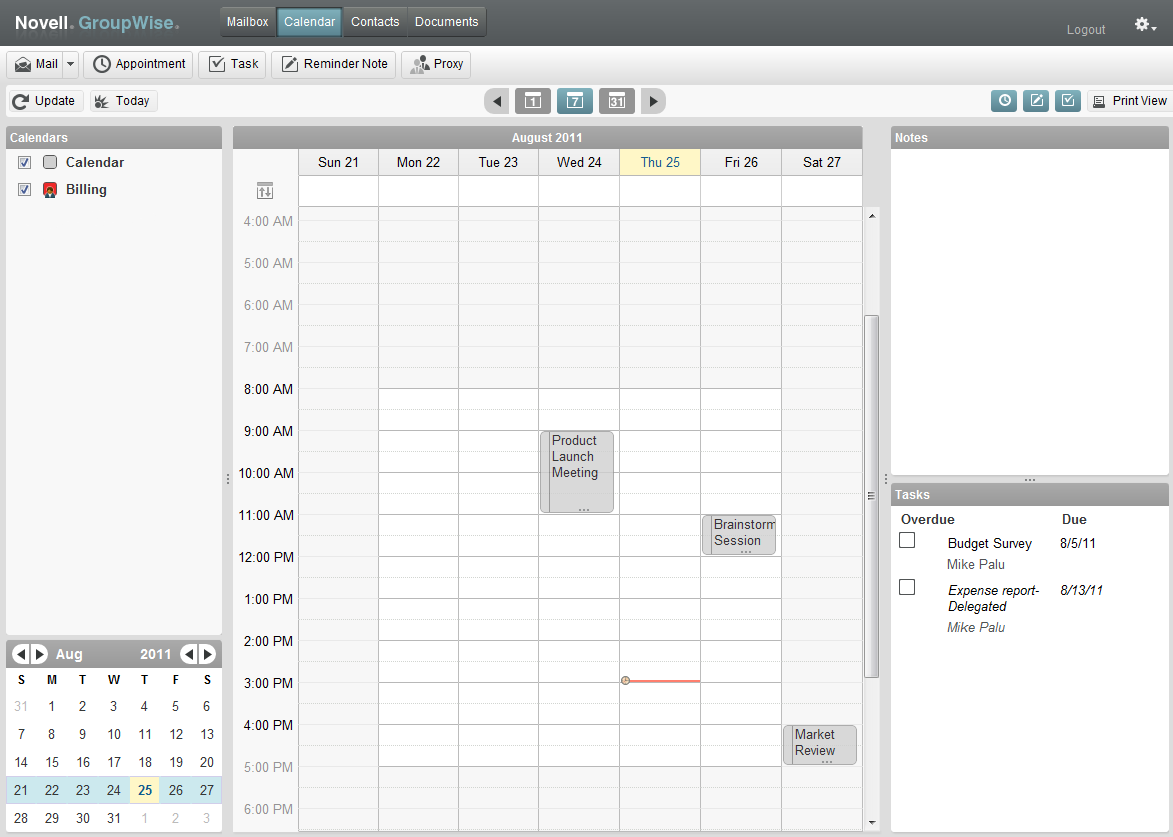Switch to the Mailbox tab
This screenshot has width=1173, height=837.
click(x=247, y=20)
